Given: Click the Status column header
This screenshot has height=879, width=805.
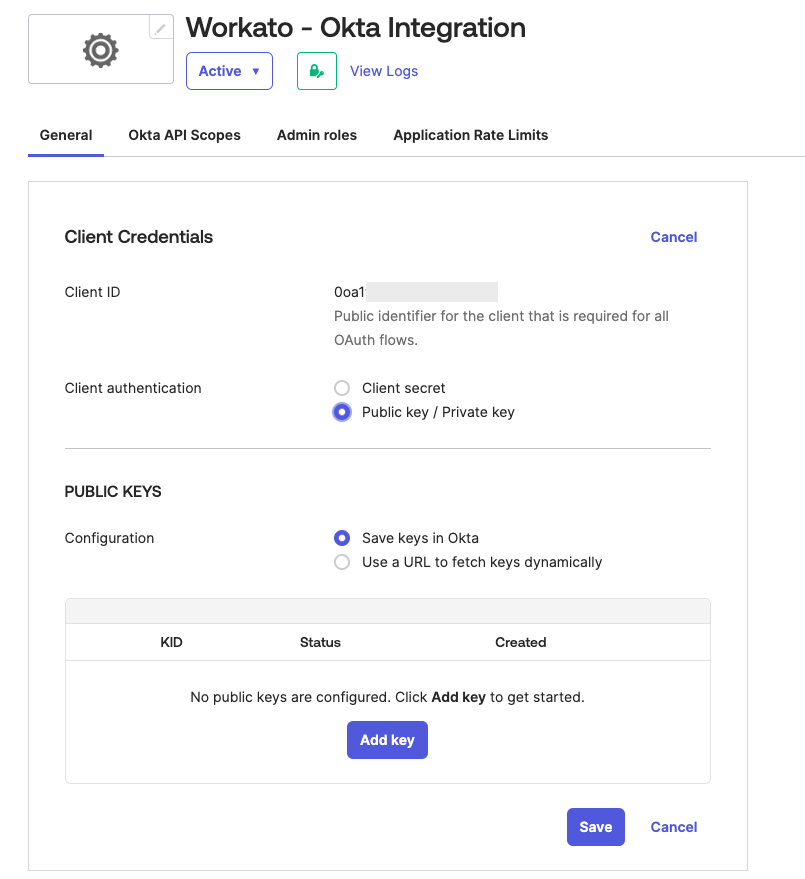Looking at the screenshot, I should [320, 642].
